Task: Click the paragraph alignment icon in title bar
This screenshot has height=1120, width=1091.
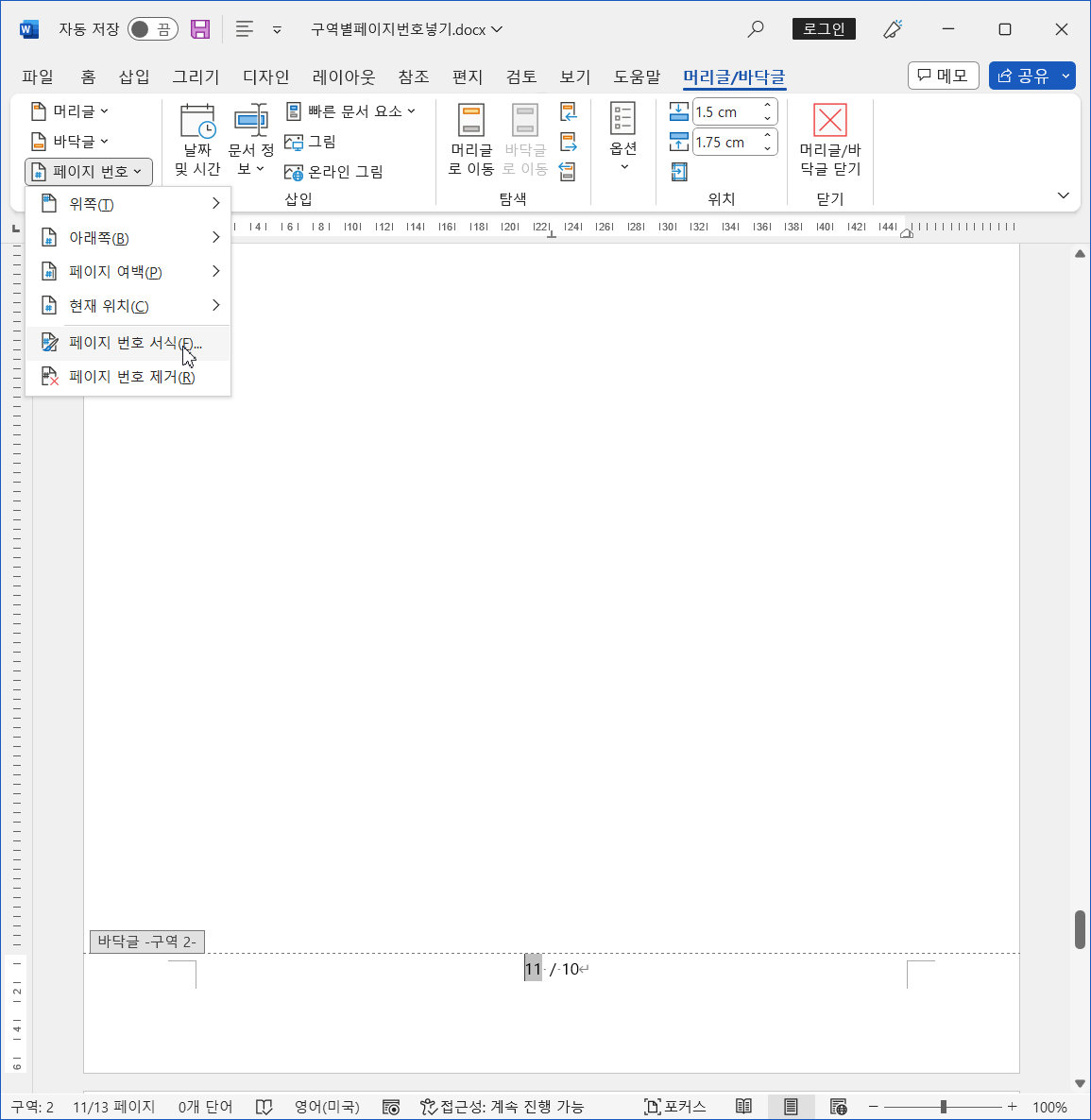Action: [x=245, y=29]
